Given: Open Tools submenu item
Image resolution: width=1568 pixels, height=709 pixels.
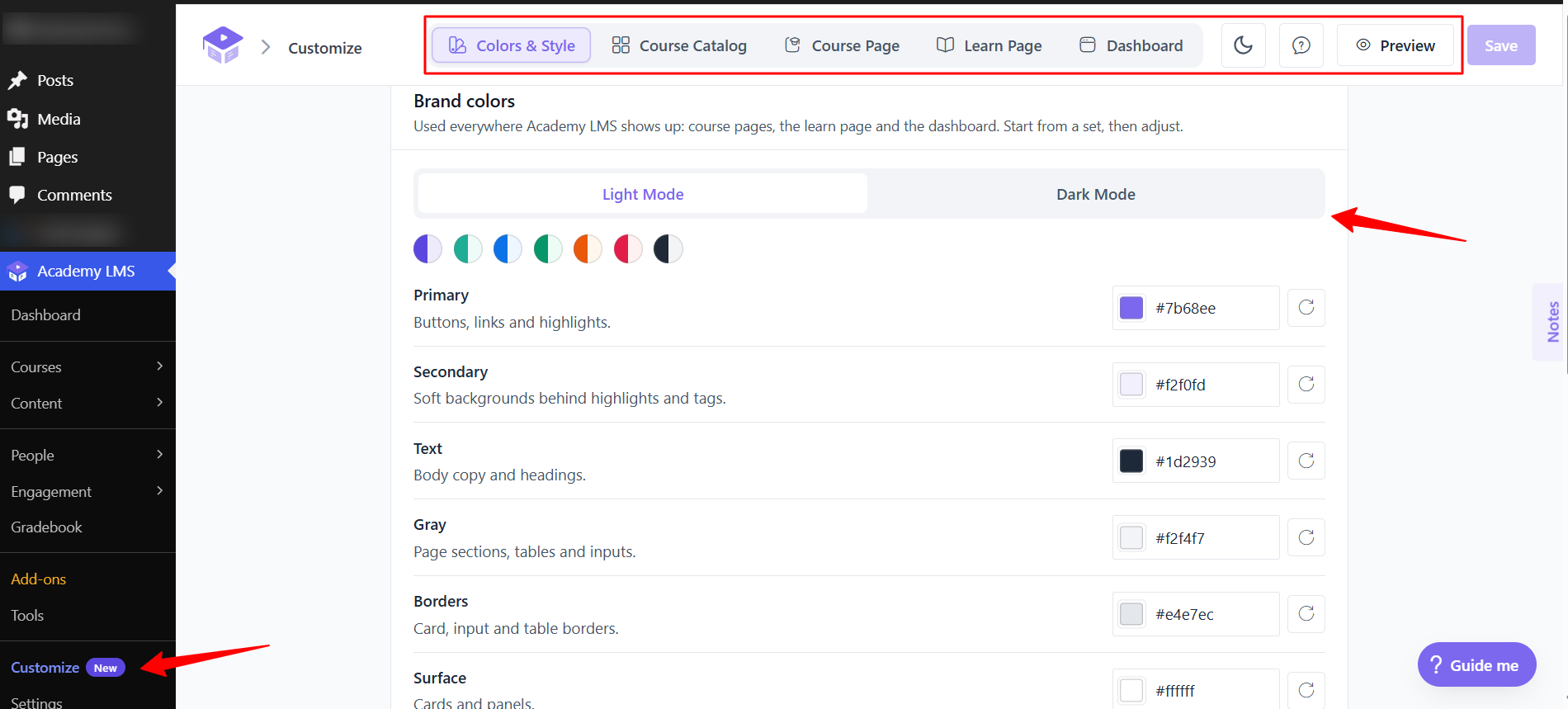Looking at the screenshot, I should (27, 615).
